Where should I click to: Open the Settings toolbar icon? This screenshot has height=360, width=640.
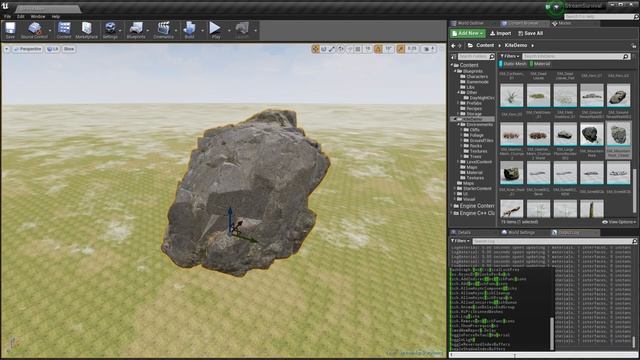(x=110, y=30)
